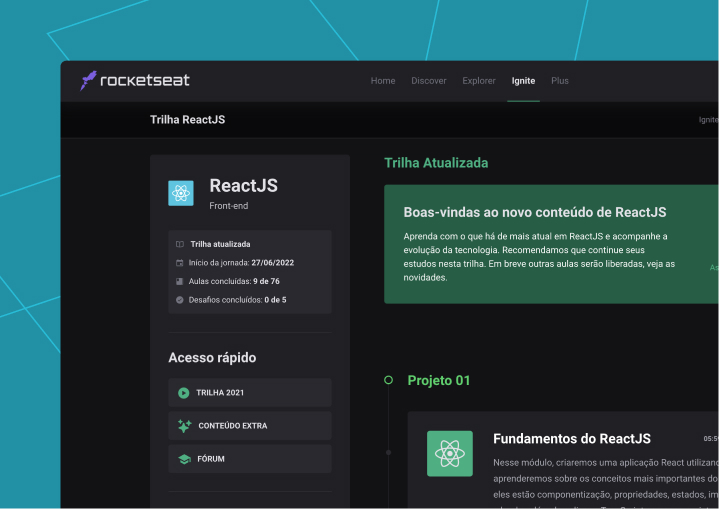Open the FÓRUM quick access button
Screen dimensions: 719x509
tap(249, 459)
